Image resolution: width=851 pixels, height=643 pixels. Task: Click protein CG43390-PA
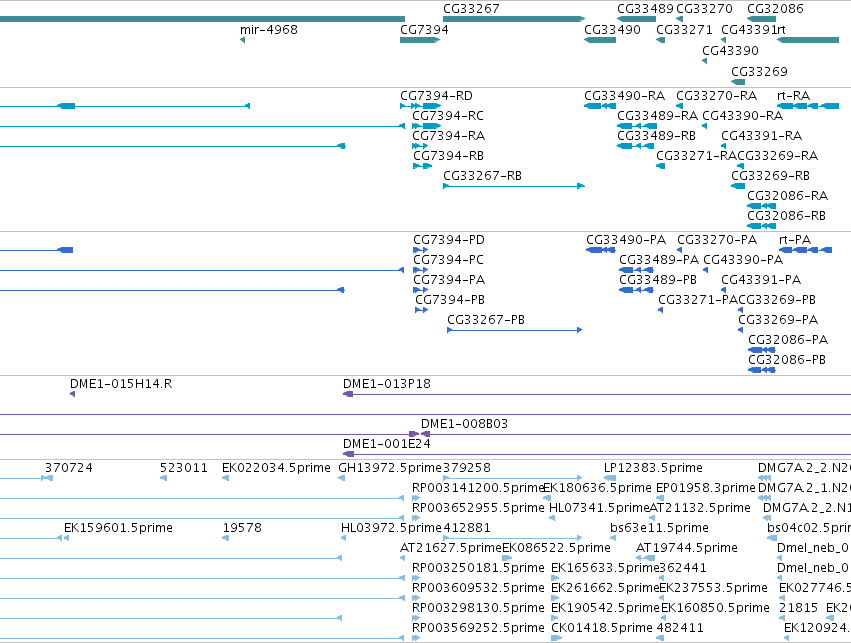(x=743, y=260)
